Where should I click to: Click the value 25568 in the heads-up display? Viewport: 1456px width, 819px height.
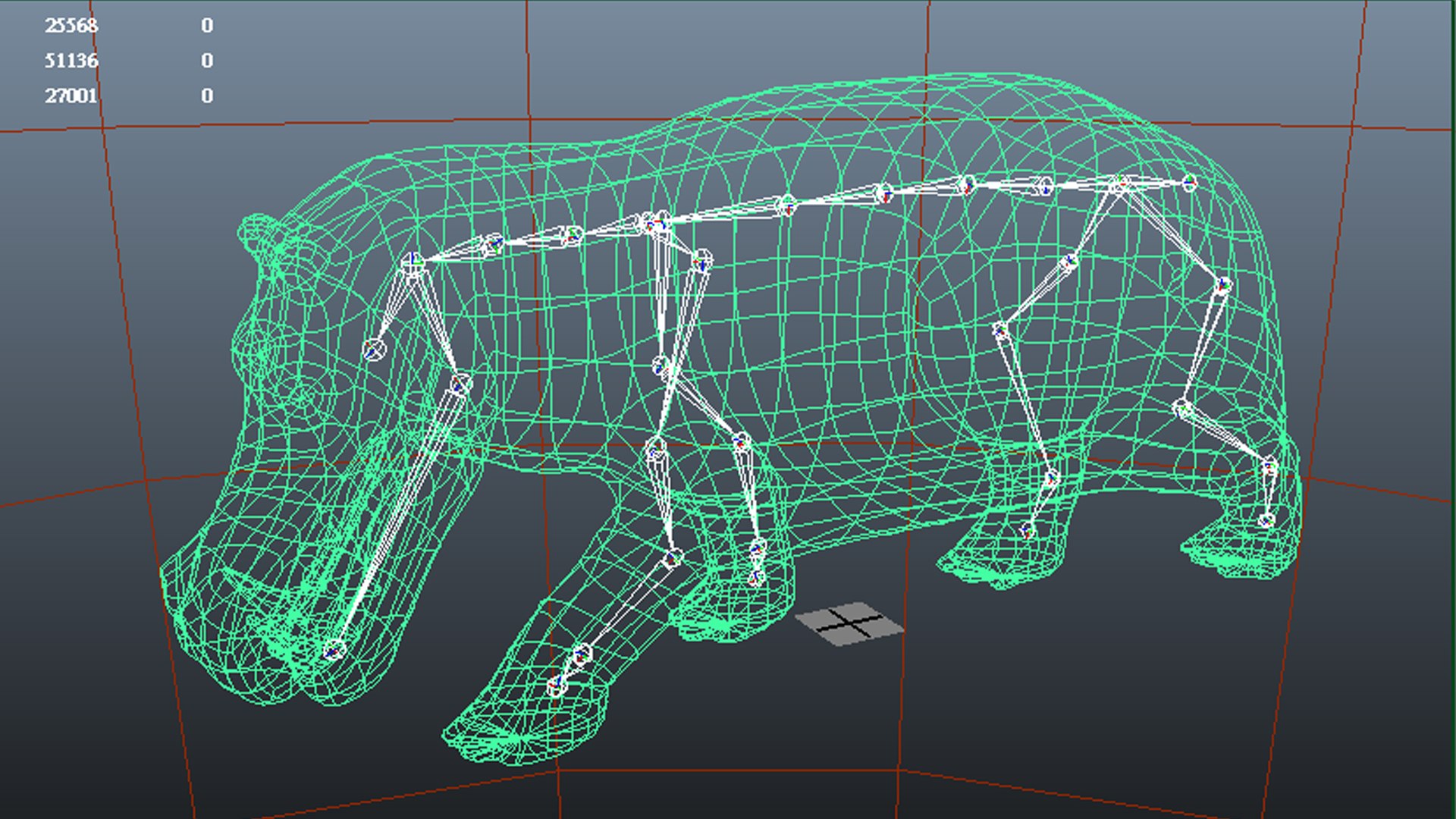click(71, 26)
